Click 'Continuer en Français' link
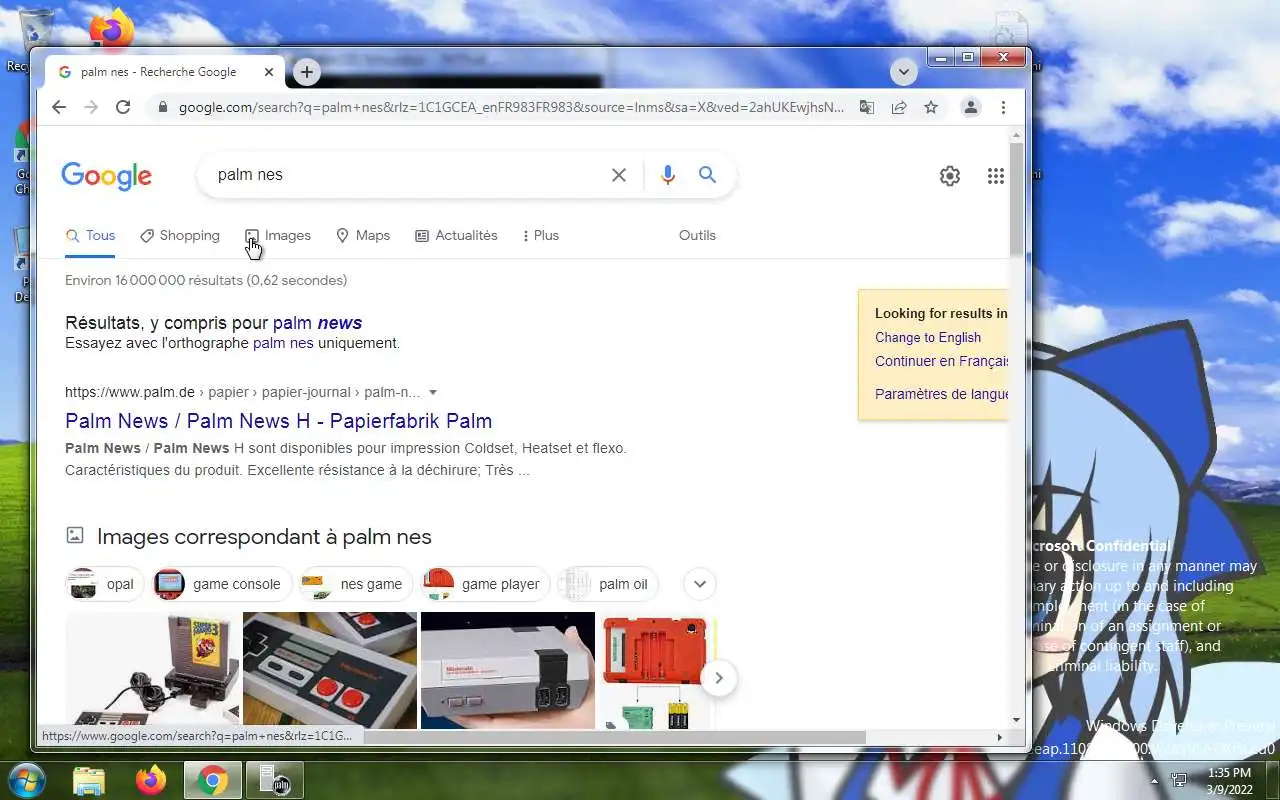Screen dimensions: 1280x800 [x=941, y=361]
